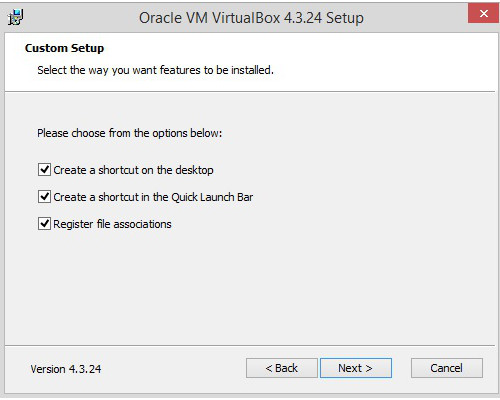Click the checkmark beside desktop shortcut option
Screen dimensions: 500x400
[44, 170]
